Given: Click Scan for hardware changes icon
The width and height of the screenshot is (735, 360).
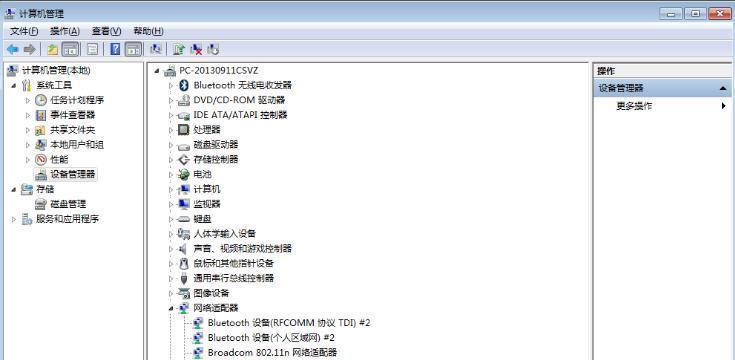Looking at the screenshot, I should click(156, 49).
